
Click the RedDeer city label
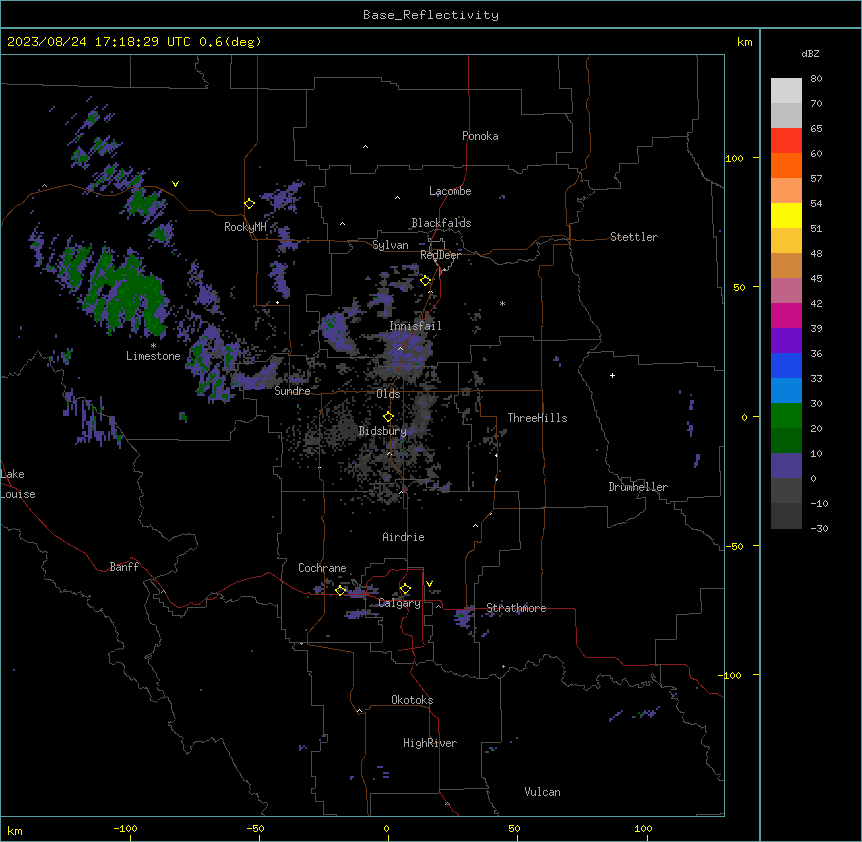coord(440,255)
